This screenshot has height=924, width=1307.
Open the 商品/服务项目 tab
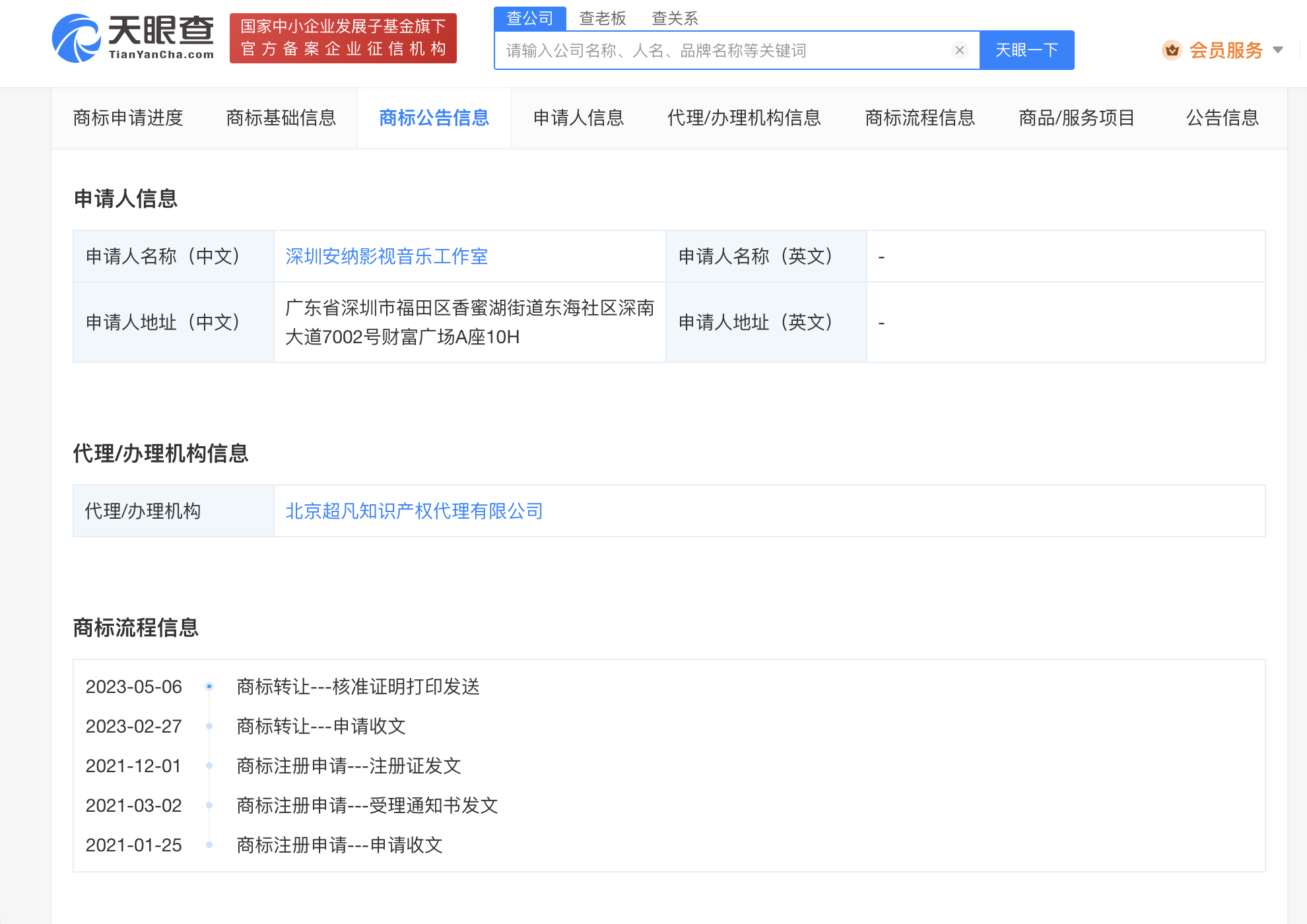click(1077, 118)
